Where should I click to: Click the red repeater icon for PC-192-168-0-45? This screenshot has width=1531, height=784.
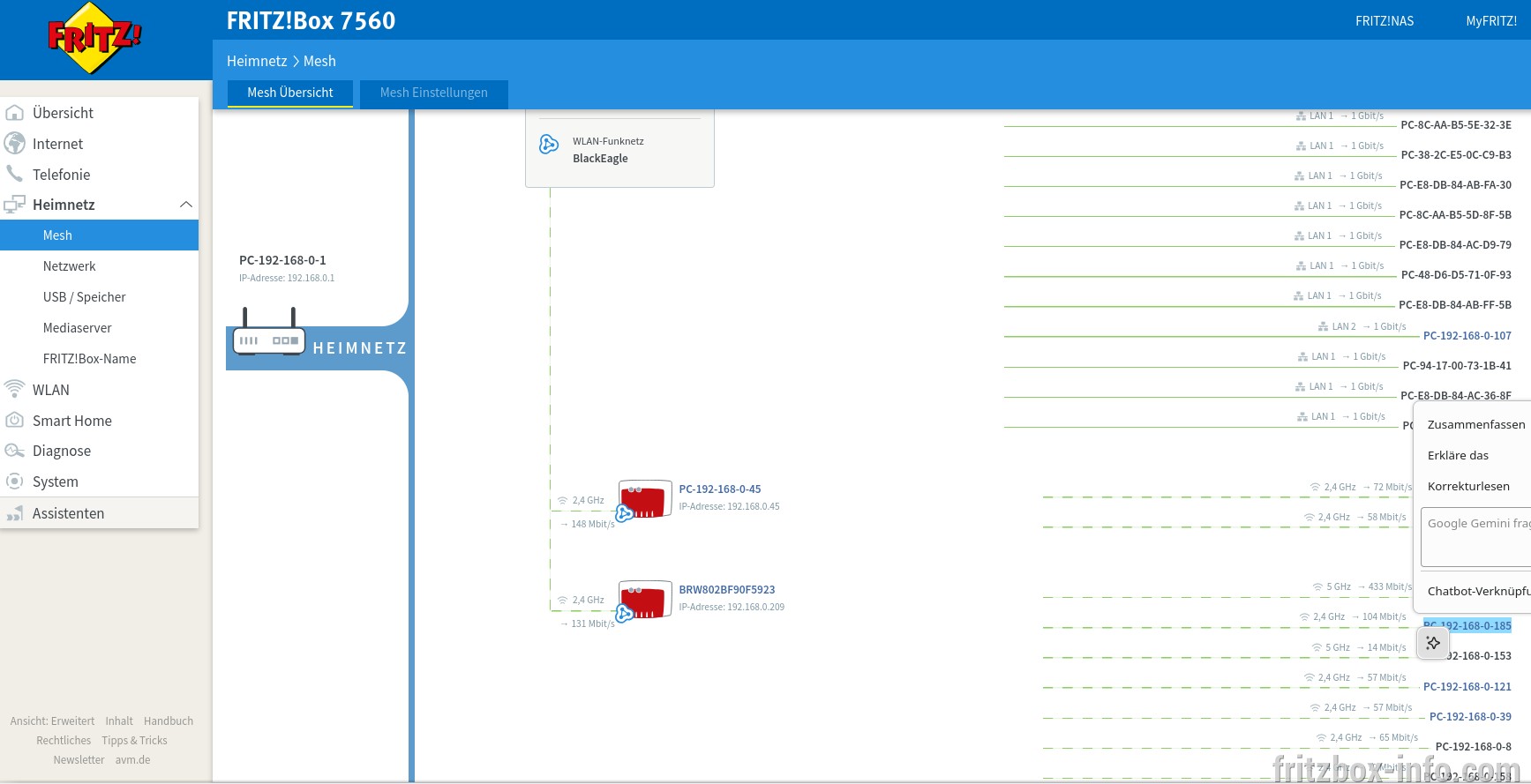pyautogui.click(x=644, y=500)
